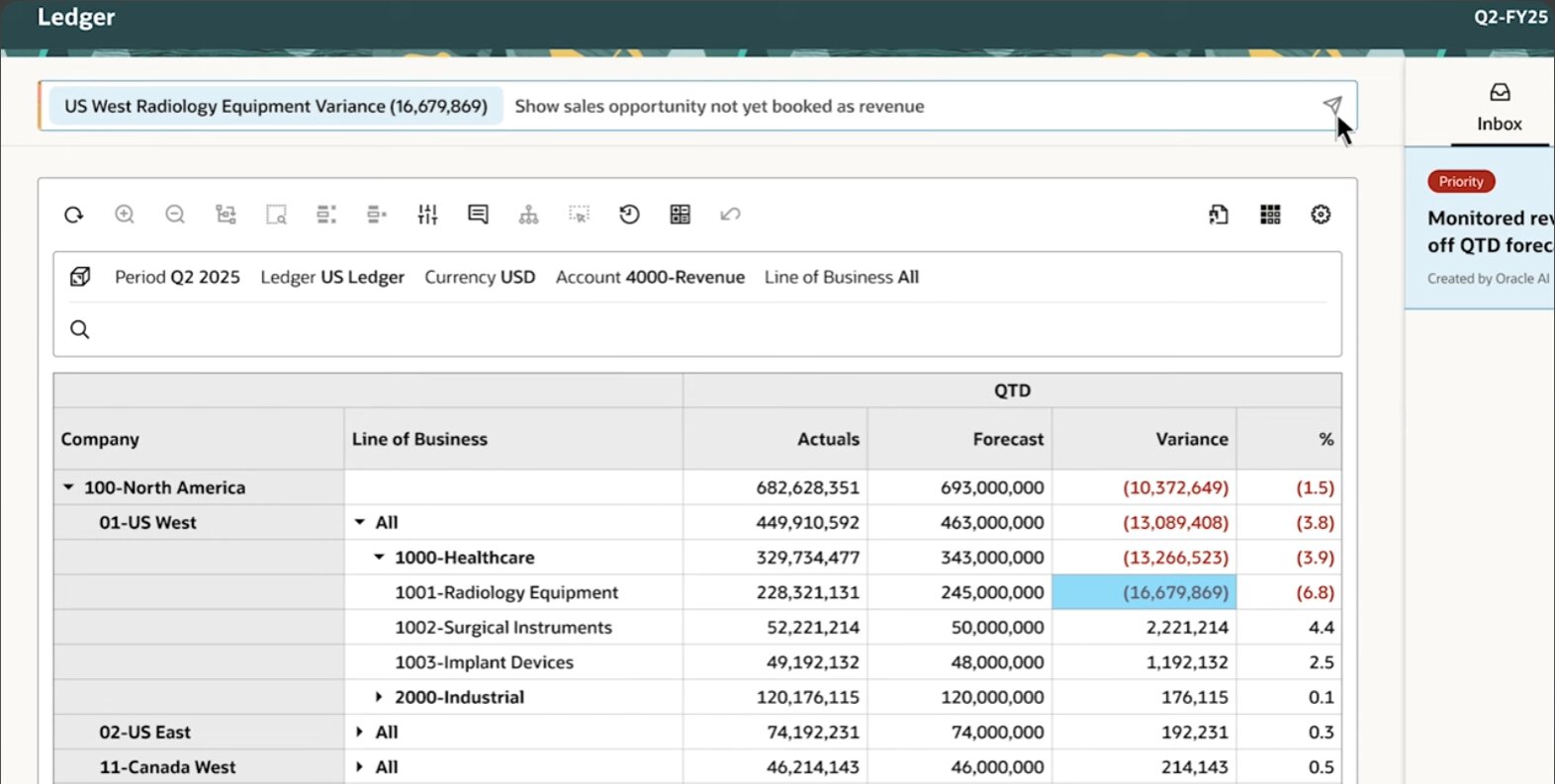Click the grid layout icon beside the gear
The width and height of the screenshot is (1555, 784).
point(1270,215)
